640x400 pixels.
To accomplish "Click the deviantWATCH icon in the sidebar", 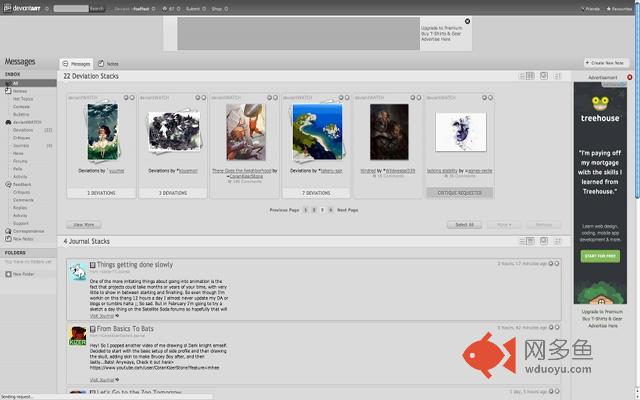I will [x=8, y=122].
